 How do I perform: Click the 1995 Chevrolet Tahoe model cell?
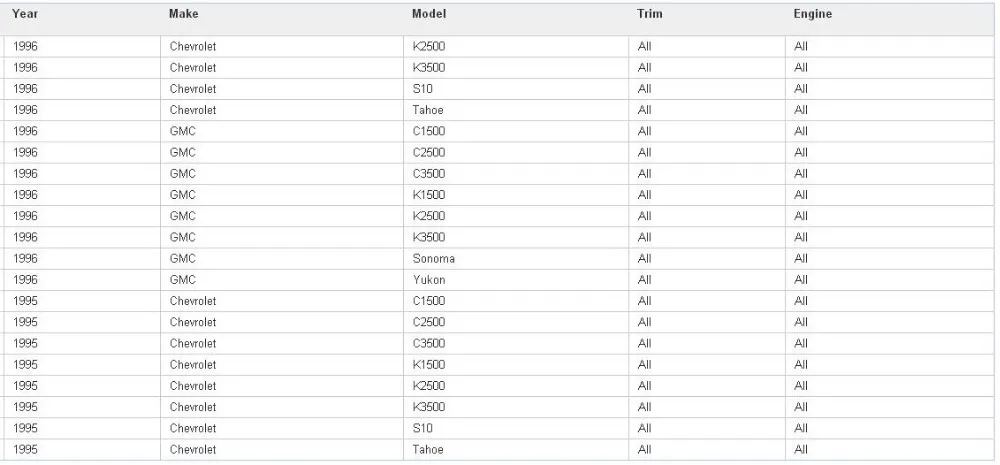(428, 450)
